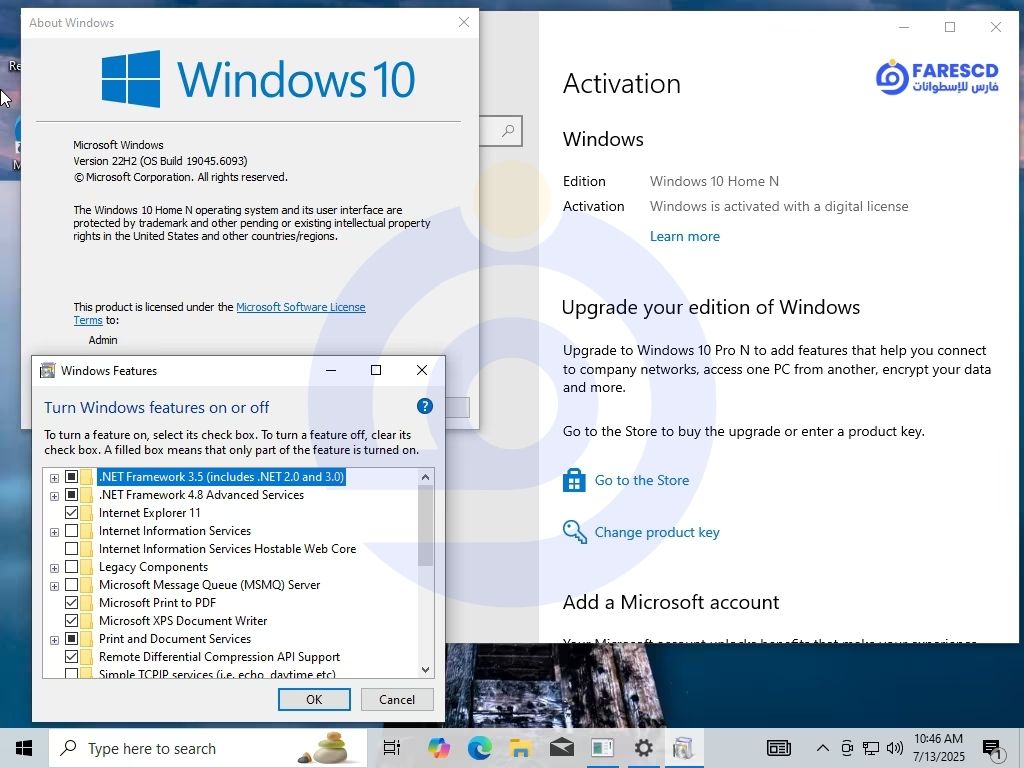
Task: Click the Go to the Store link
Action: [641, 481]
